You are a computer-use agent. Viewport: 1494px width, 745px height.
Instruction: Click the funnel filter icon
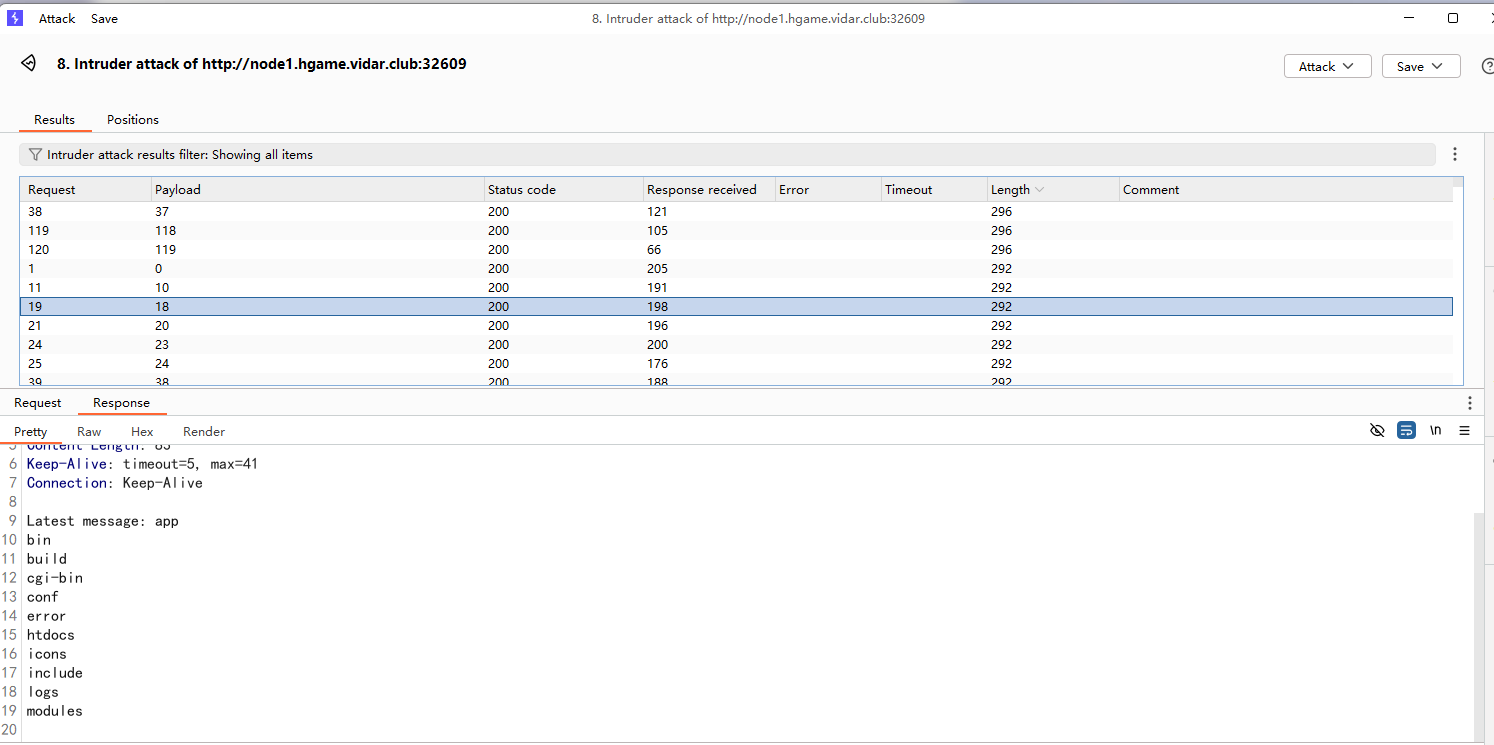(x=35, y=155)
